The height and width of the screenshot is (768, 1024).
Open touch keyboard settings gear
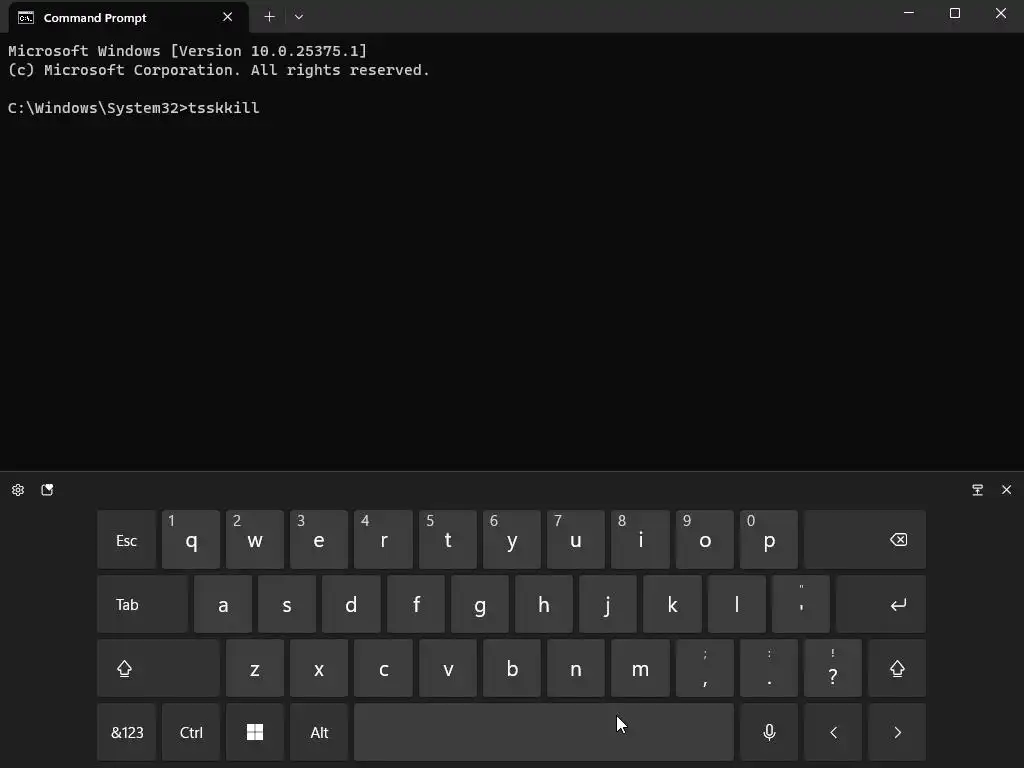pyautogui.click(x=18, y=490)
